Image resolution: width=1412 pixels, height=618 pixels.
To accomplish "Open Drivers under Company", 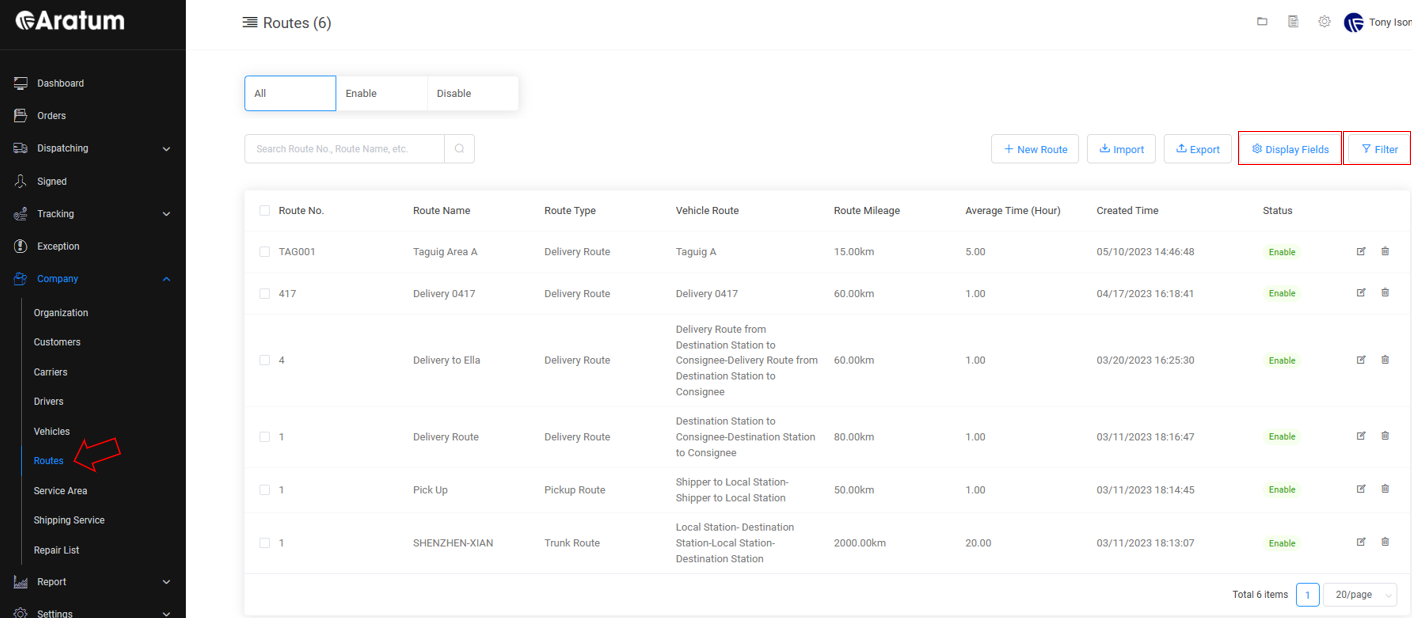I will 49,402.
